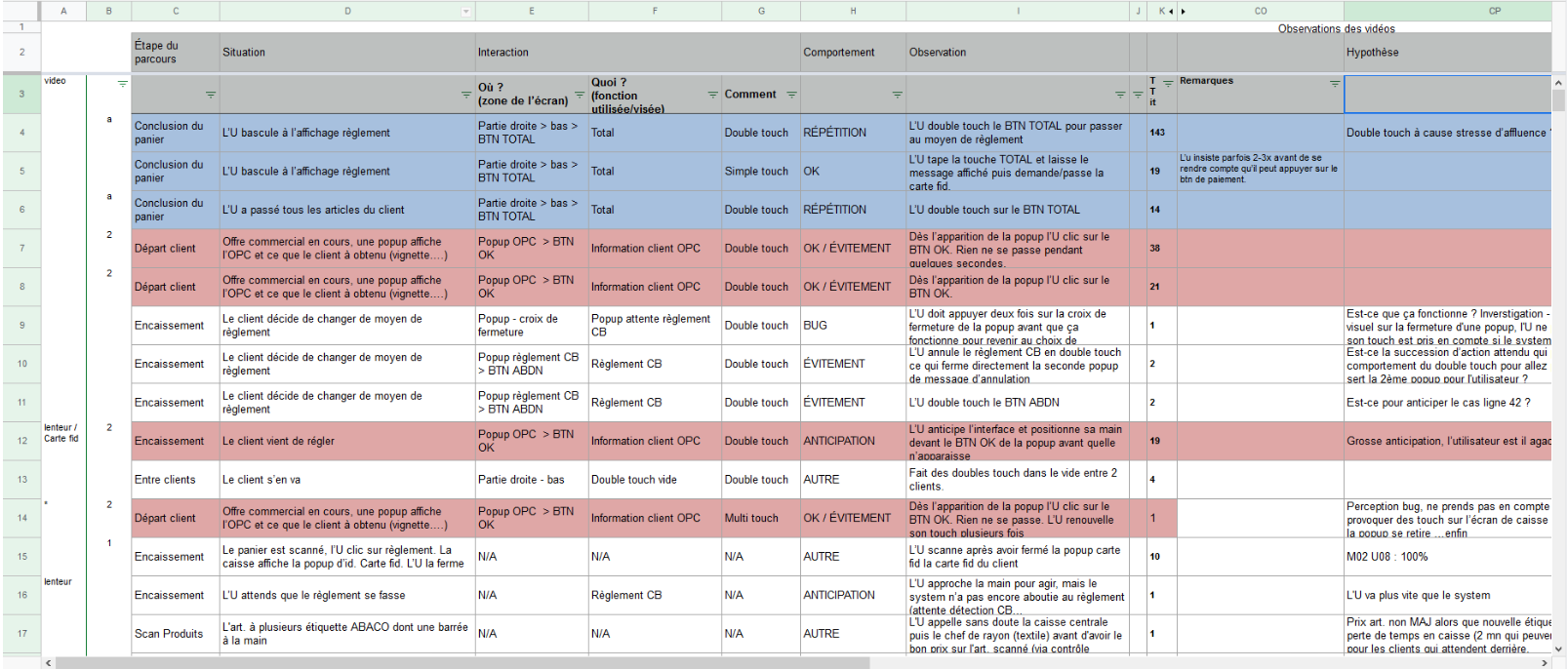This screenshot has width=1568, height=669.
Task: Click the 'Le client vient de régler' cell
Action: (347, 441)
